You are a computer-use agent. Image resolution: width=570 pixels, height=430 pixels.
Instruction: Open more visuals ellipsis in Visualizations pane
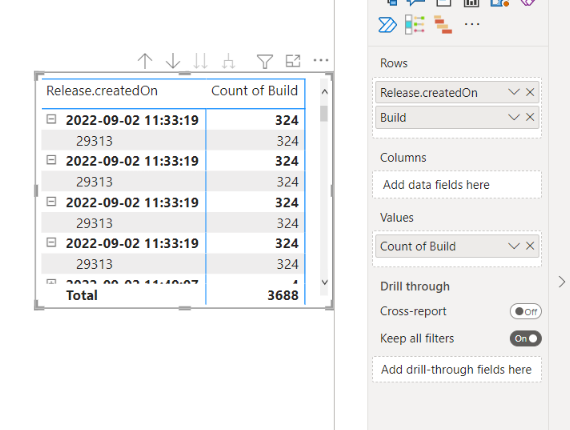[x=472, y=24]
